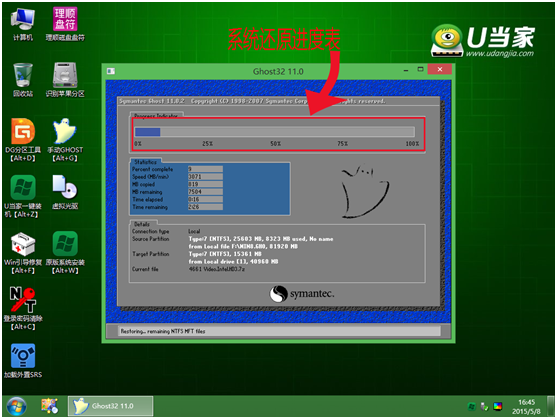
Task: Launch the 理顺盘符 disk letter tool
Action: click(65, 24)
